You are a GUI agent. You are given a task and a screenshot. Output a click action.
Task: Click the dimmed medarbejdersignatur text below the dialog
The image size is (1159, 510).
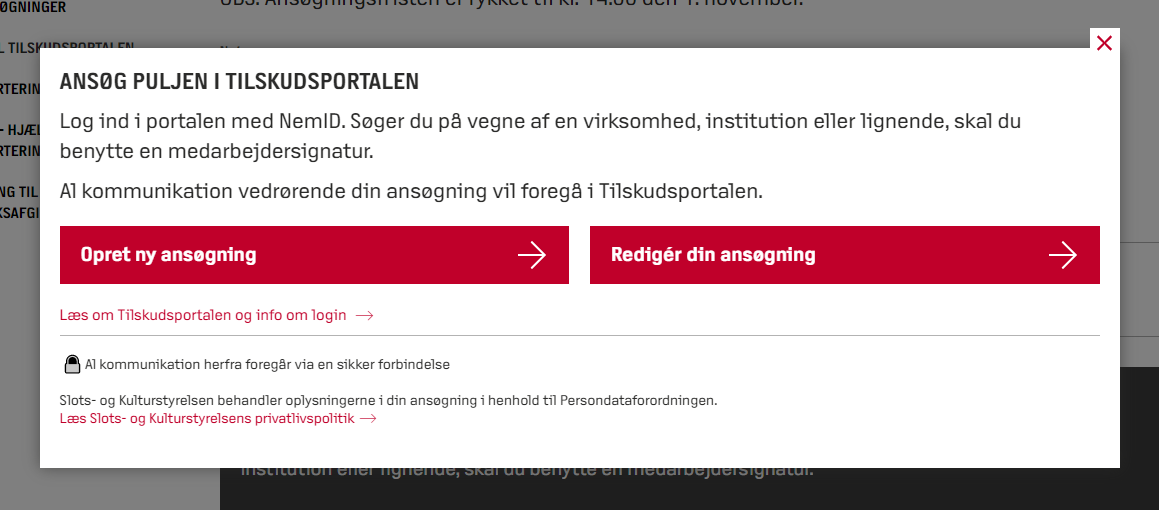point(528,470)
